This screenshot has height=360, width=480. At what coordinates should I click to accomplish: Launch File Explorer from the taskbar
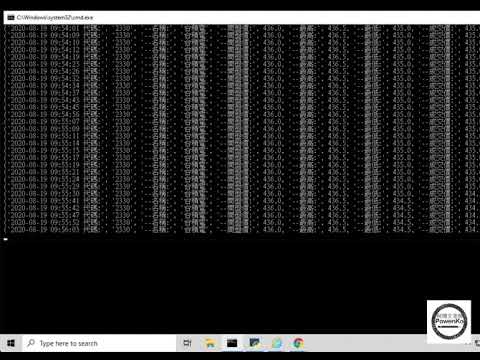pos(210,343)
